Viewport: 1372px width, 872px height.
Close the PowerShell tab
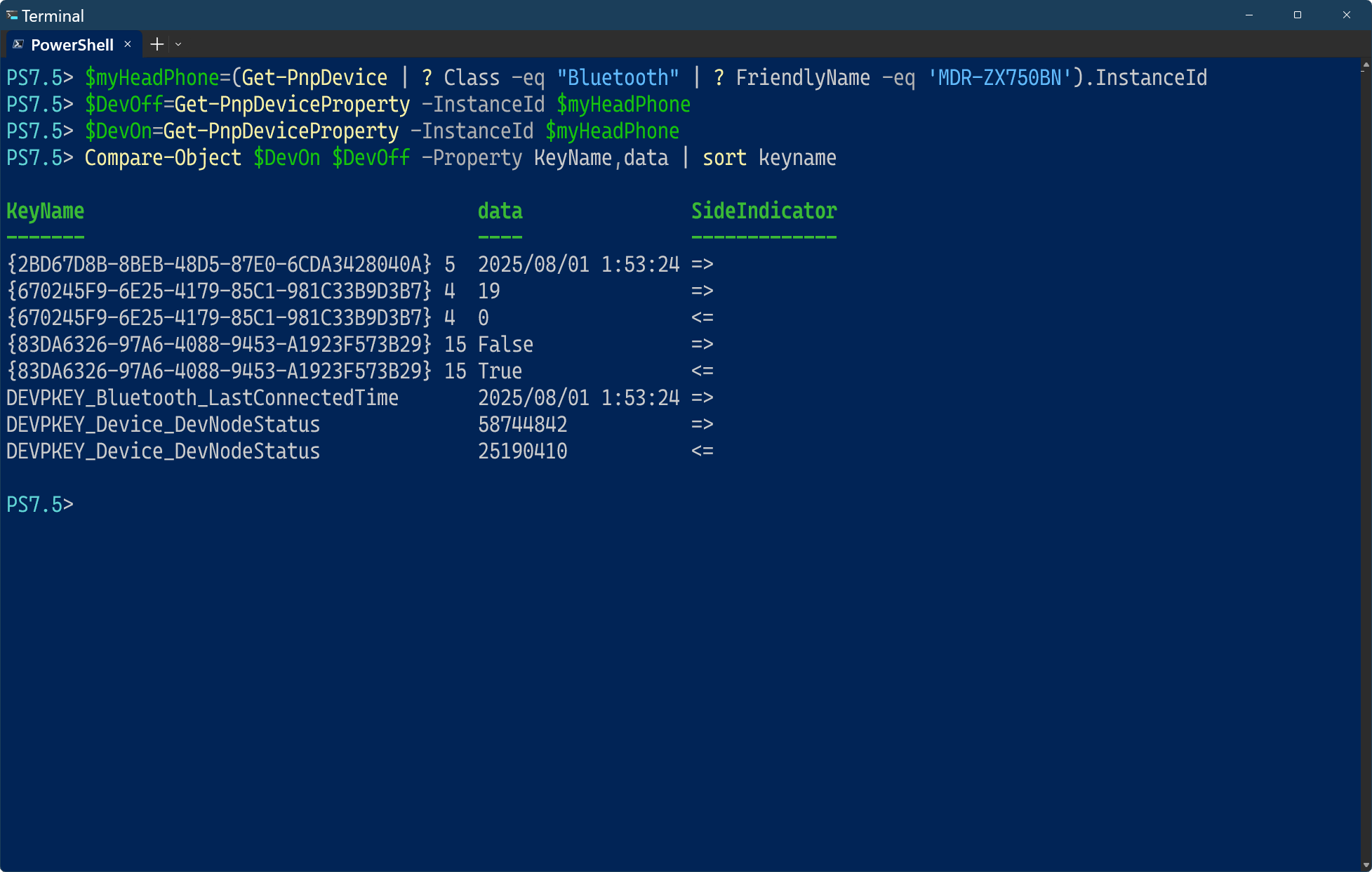point(128,44)
